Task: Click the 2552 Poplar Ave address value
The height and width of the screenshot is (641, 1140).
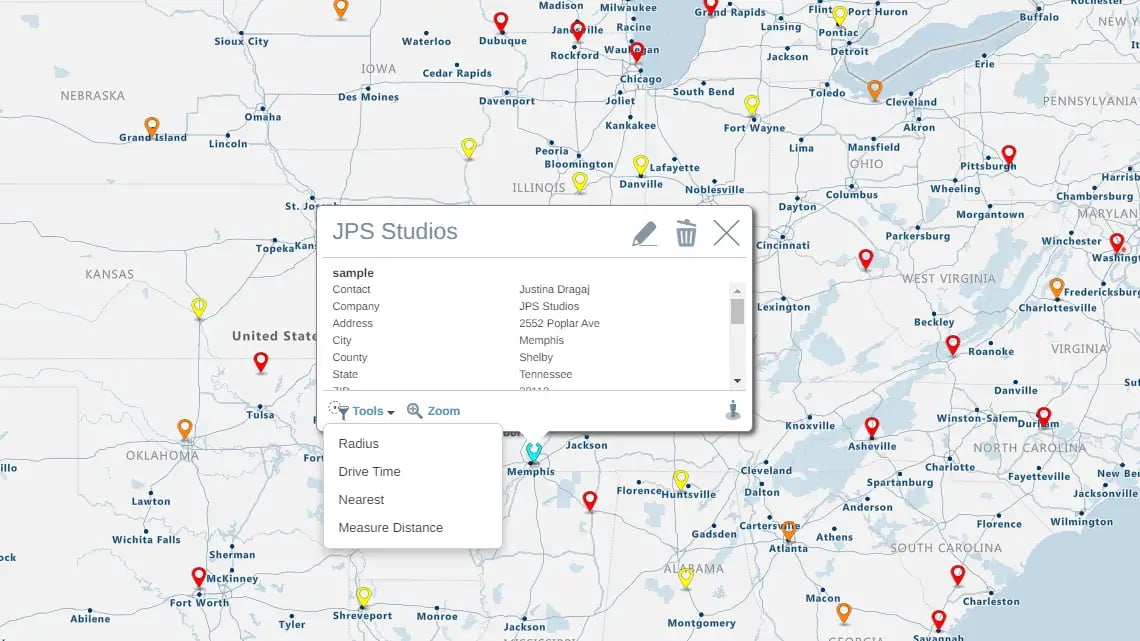Action: pos(559,323)
